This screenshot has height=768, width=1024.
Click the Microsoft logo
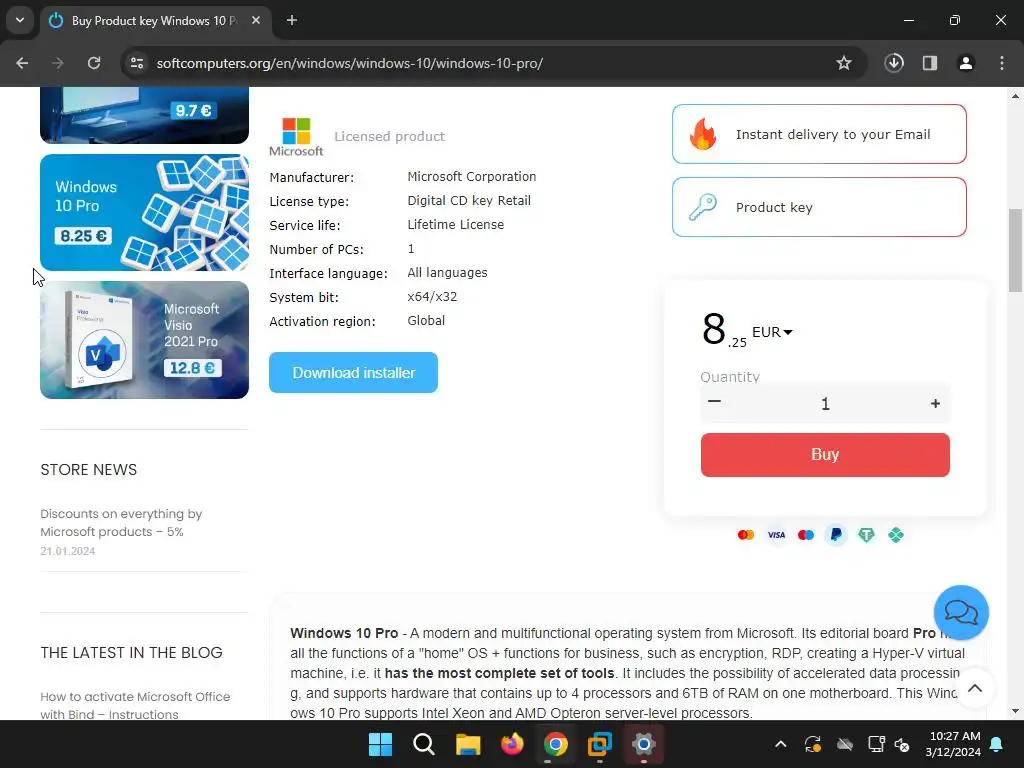click(296, 137)
